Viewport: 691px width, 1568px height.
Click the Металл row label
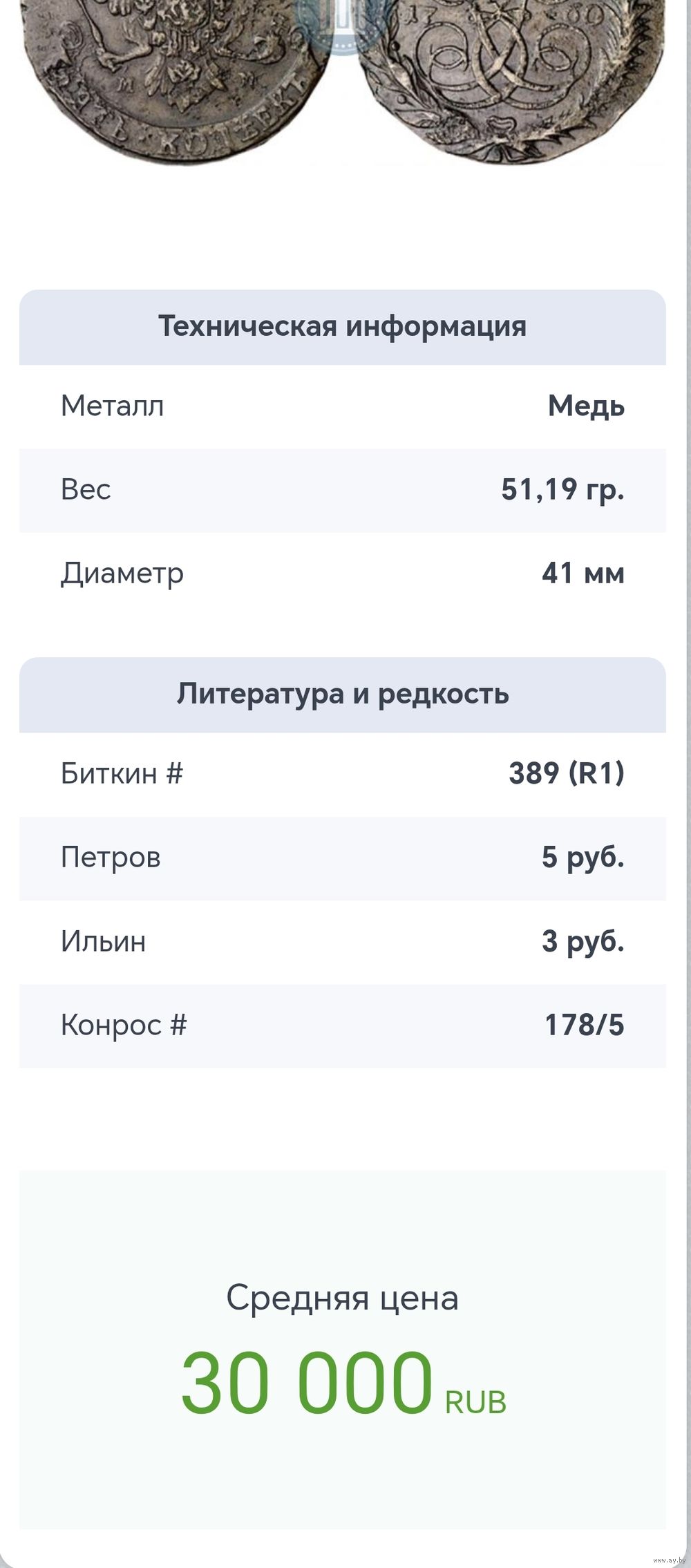pos(113,406)
